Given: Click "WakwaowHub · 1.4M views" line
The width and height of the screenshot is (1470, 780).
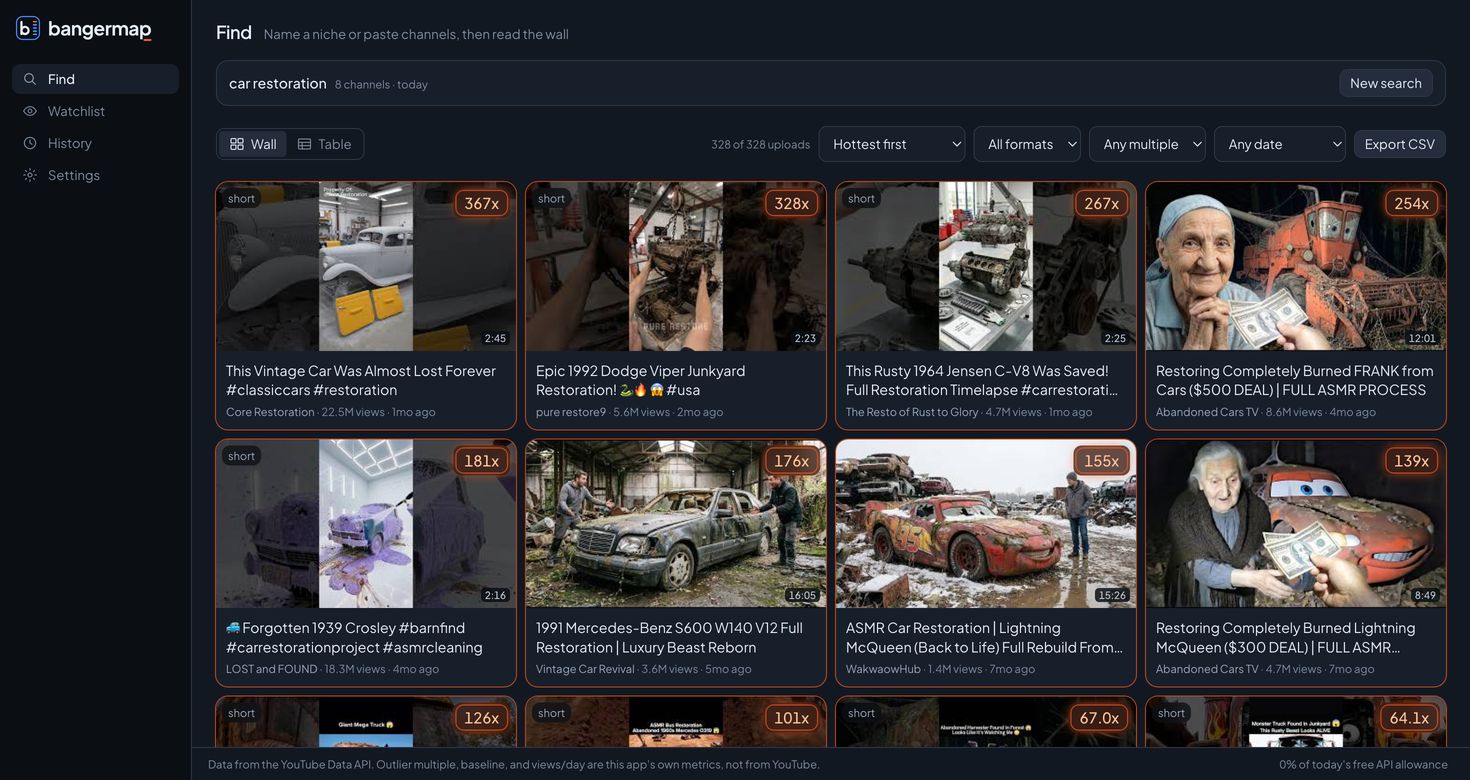Looking at the screenshot, I should coord(940,669).
